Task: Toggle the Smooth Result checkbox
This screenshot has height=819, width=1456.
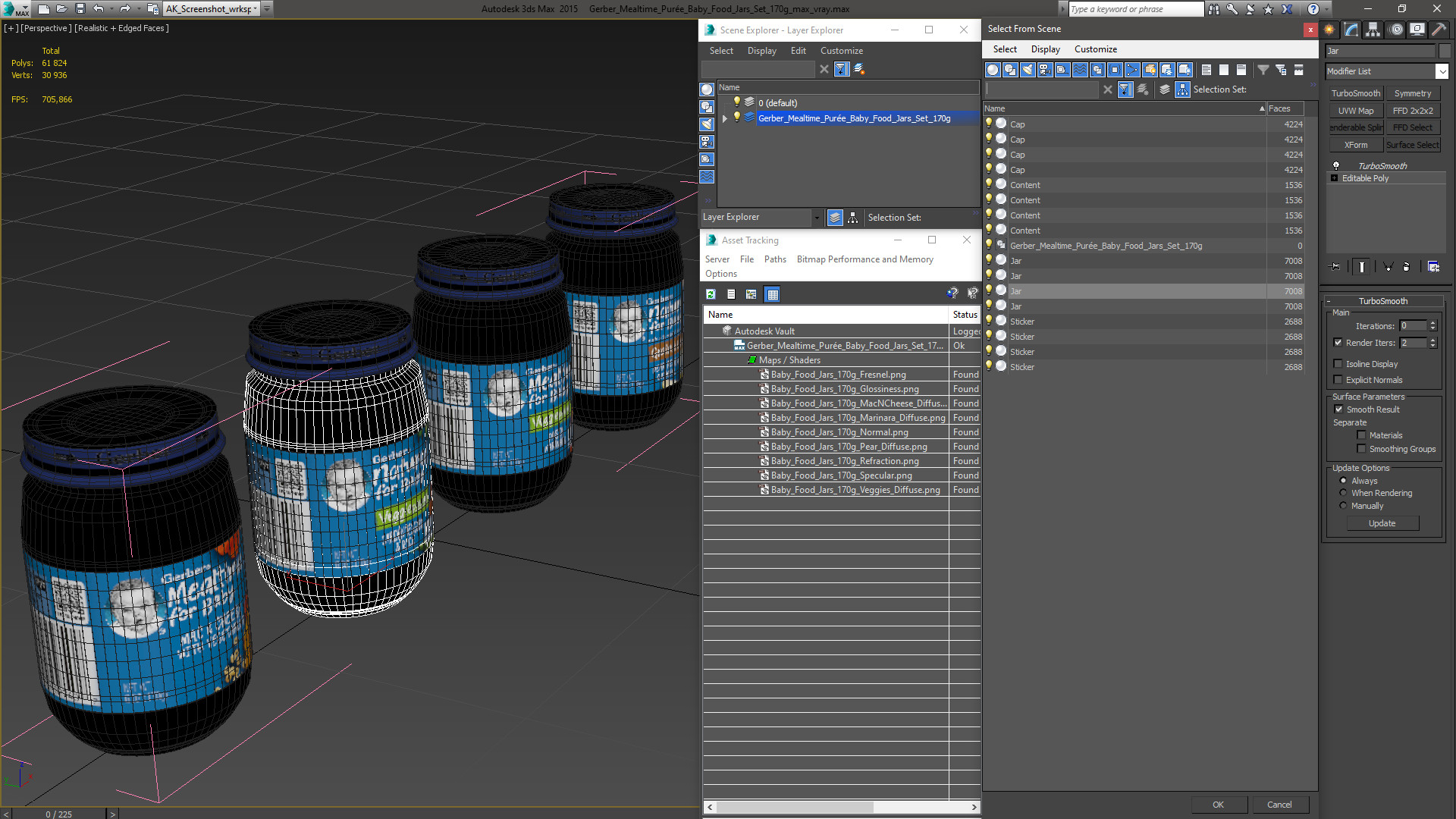Action: pyautogui.click(x=1338, y=409)
